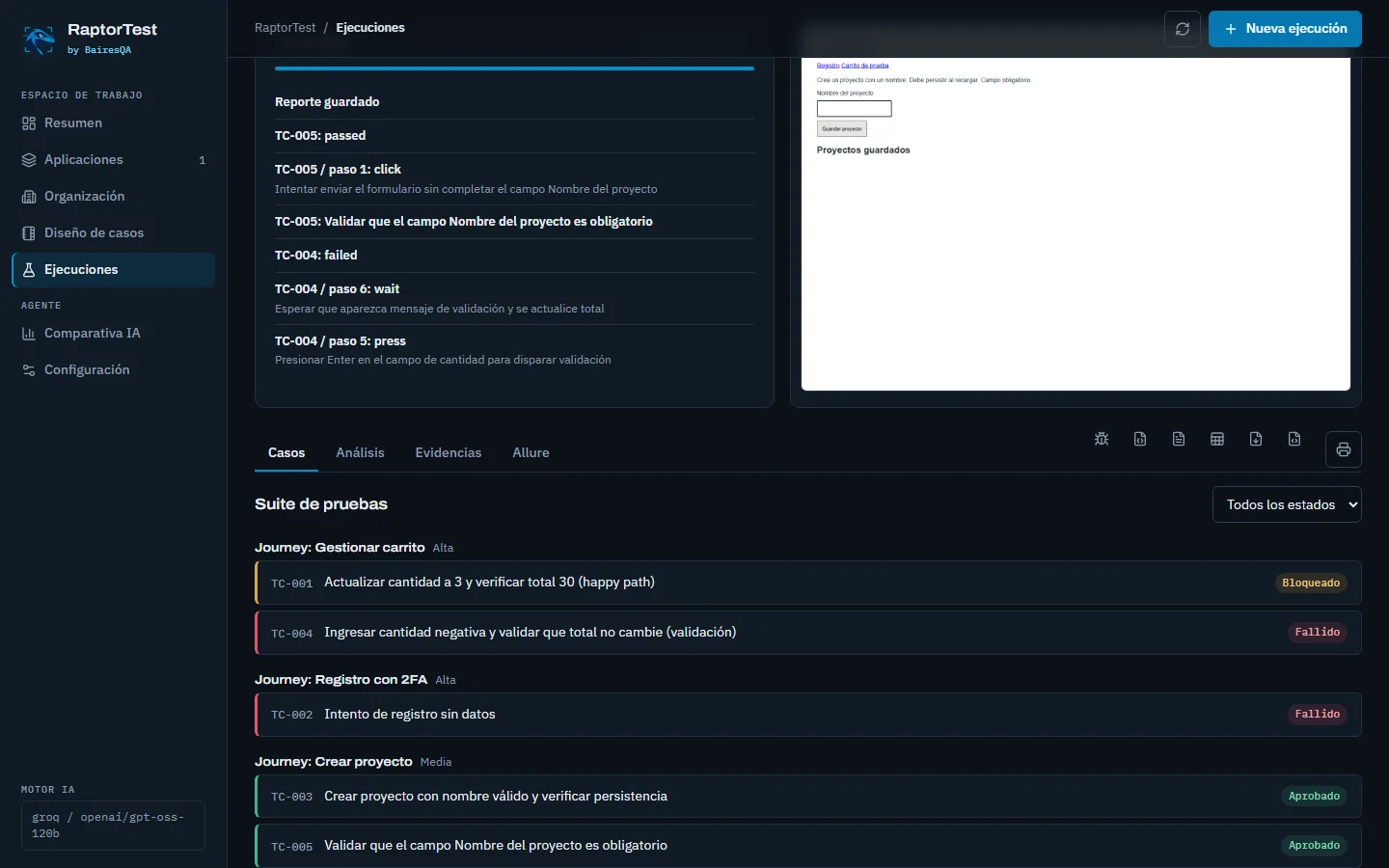Screen dimensions: 1389x868
Task: Open test case TC-001 row
Action: (808, 583)
